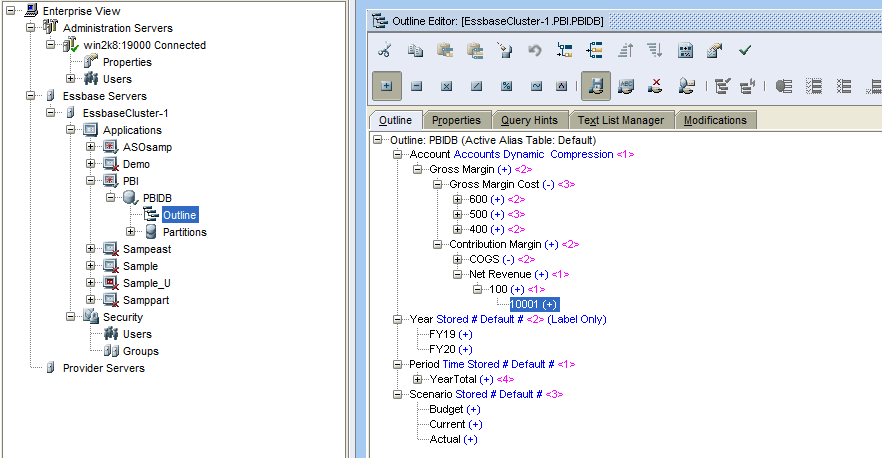The height and width of the screenshot is (458, 882).
Task: Sort members descending using toolbar icon
Action: 655,51
